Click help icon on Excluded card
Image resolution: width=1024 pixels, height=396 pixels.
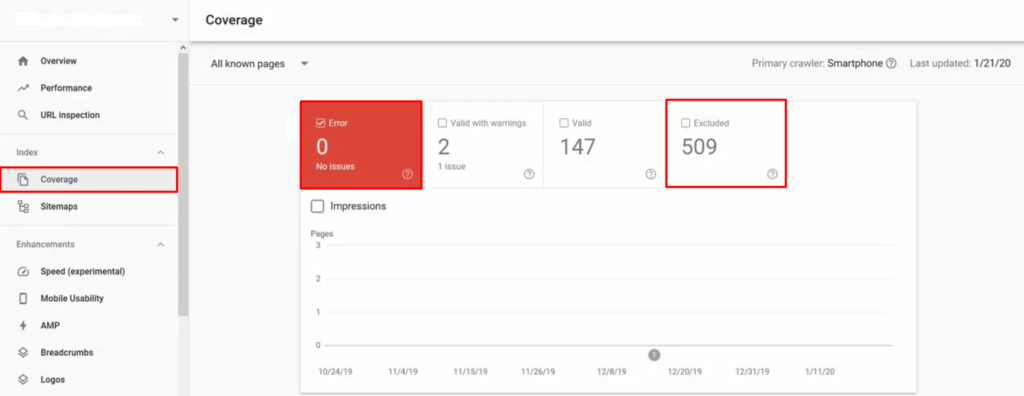(772, 174)
